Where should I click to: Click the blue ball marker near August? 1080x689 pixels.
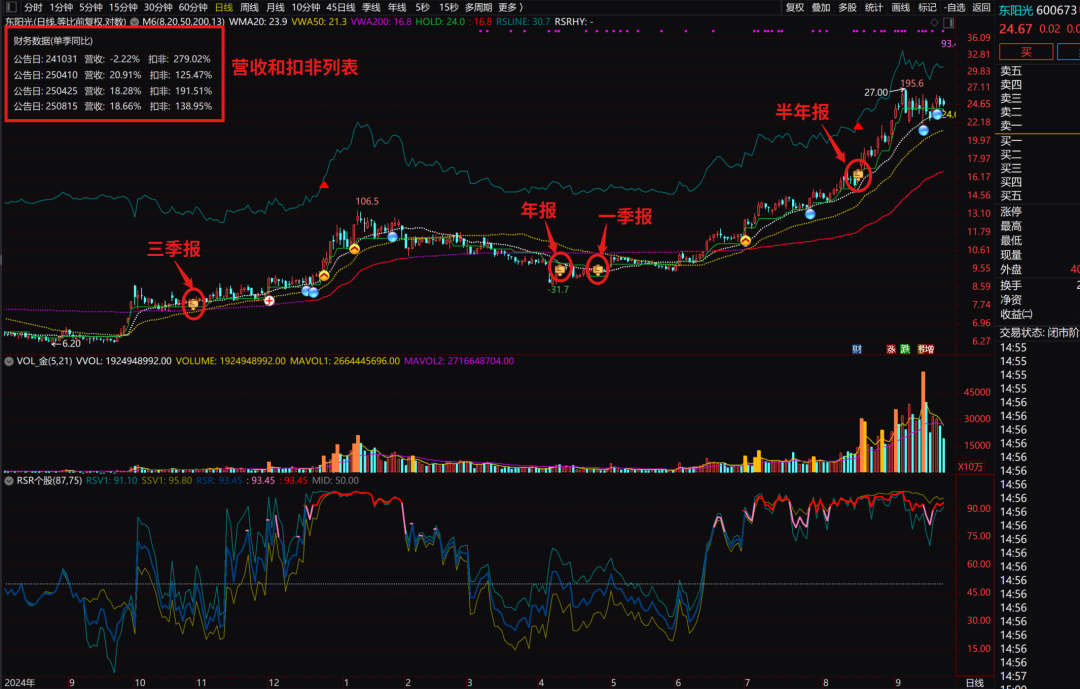tap(810, 214)
